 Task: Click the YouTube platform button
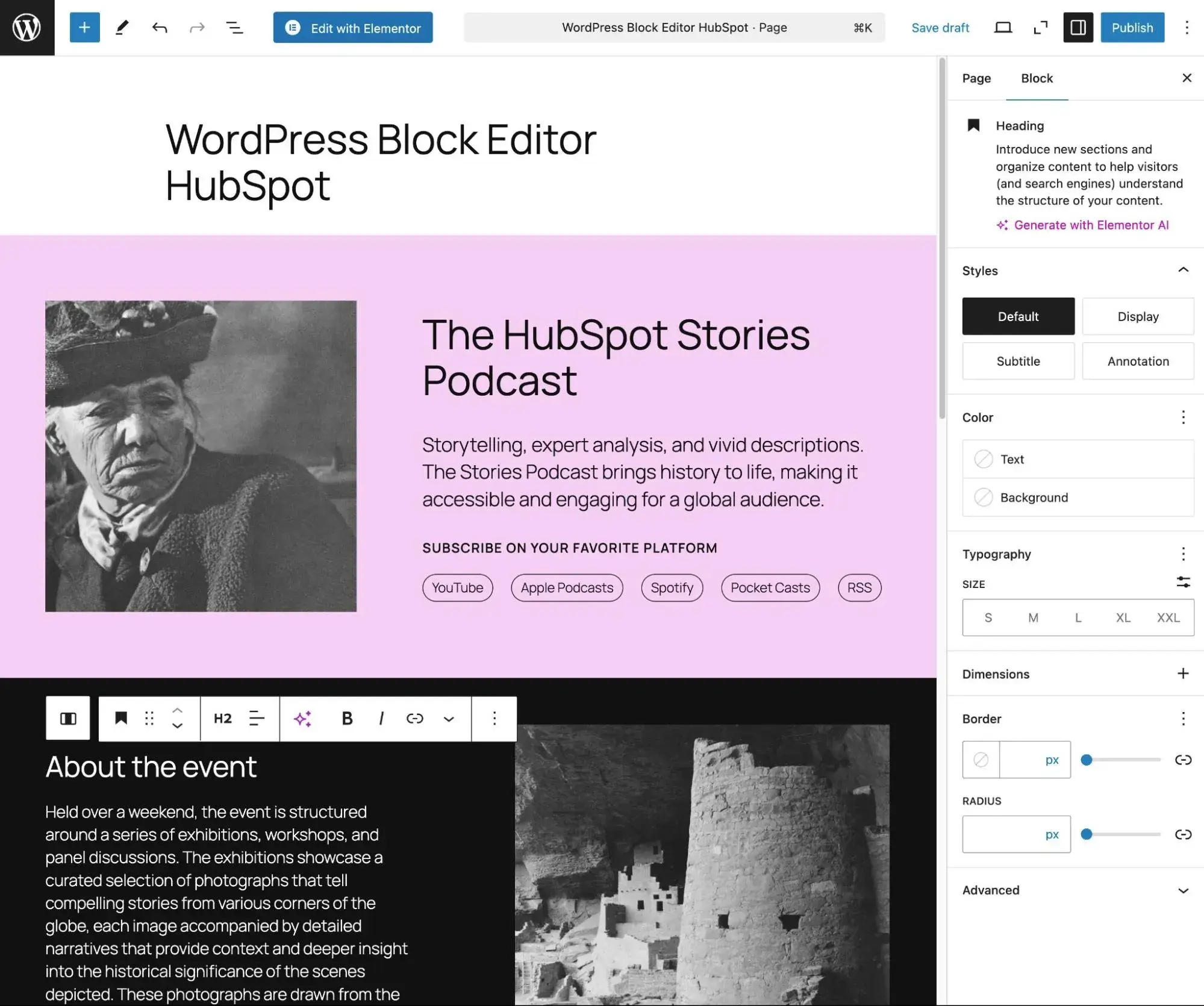tap(457, 587)
